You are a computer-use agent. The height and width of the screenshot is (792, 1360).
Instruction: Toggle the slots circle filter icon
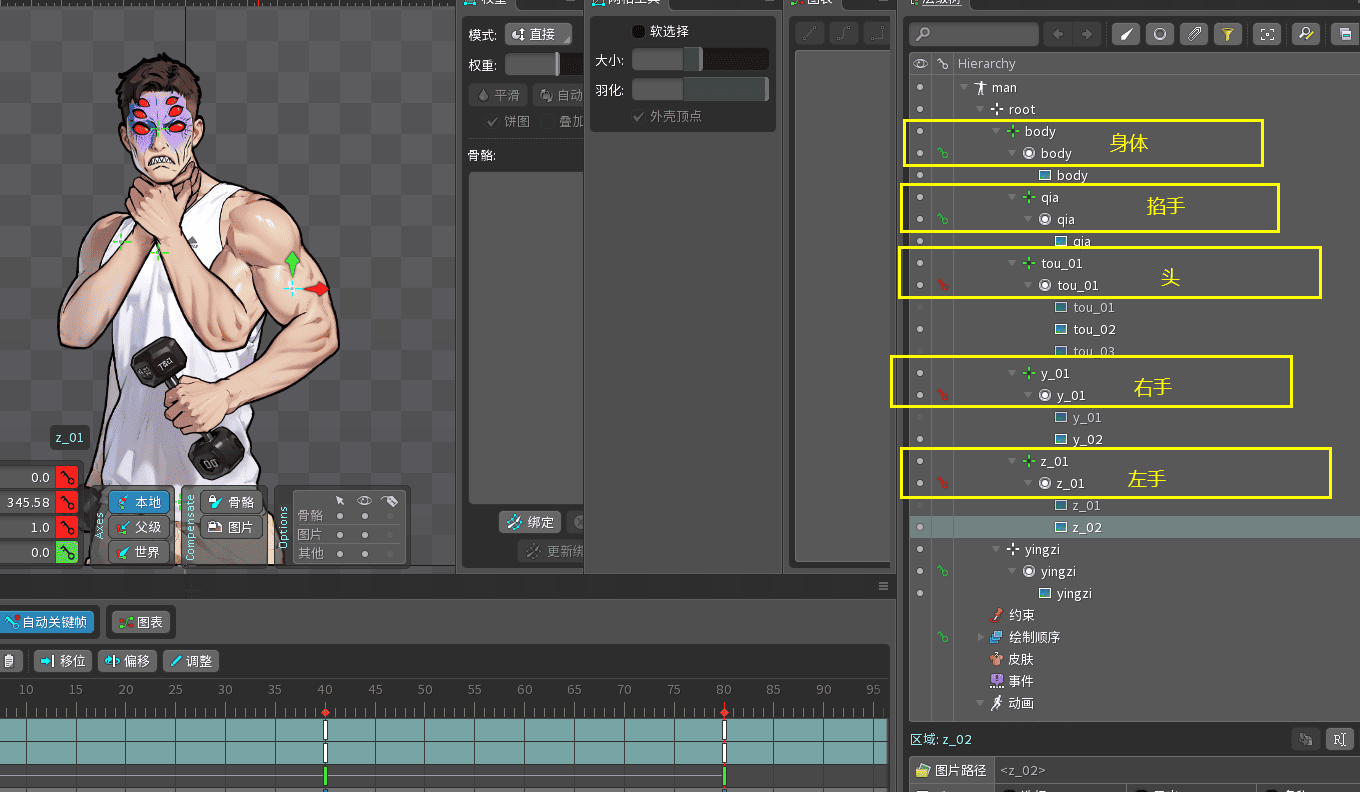(1160, 34)
